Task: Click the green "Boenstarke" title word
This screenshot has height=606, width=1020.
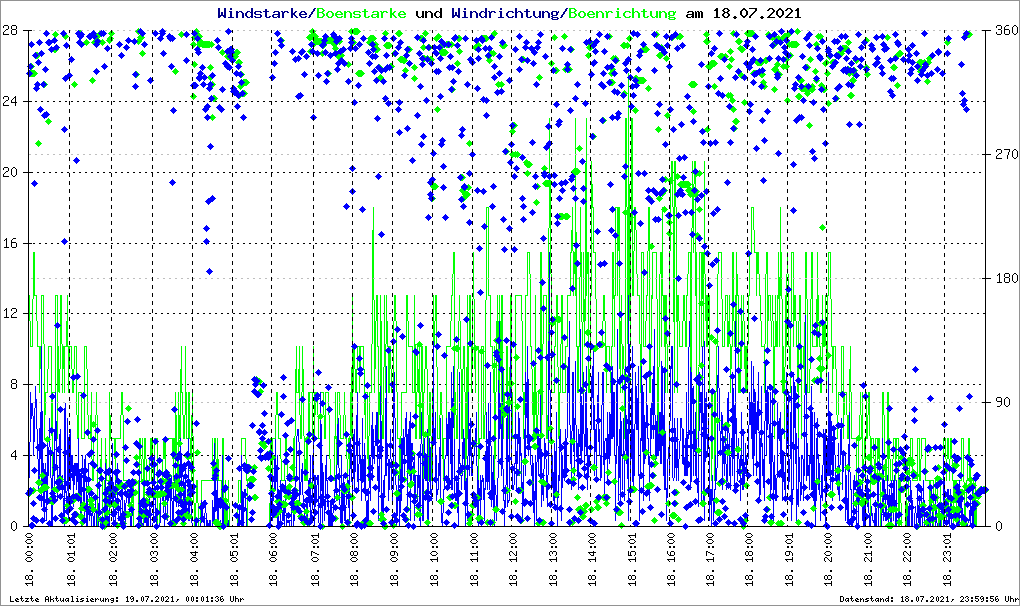Action: point(361,13)
